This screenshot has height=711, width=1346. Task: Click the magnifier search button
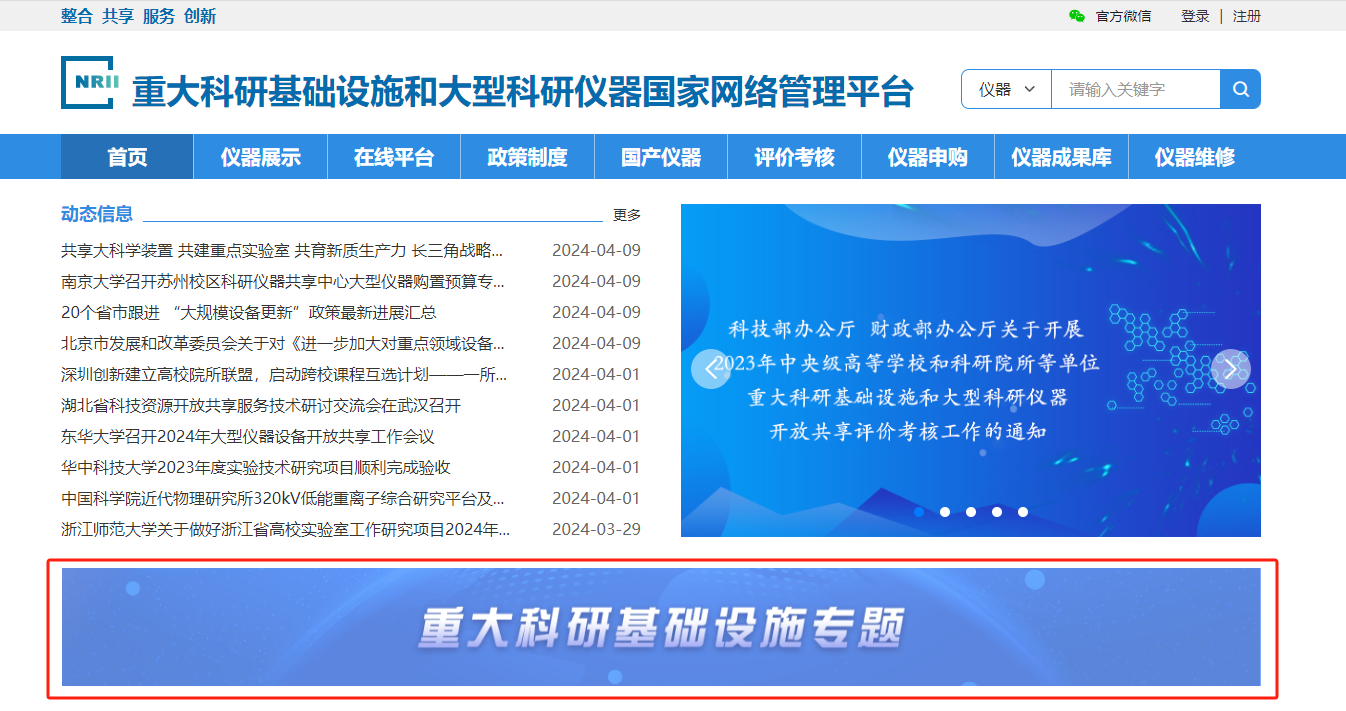(x=1241, y=89)
